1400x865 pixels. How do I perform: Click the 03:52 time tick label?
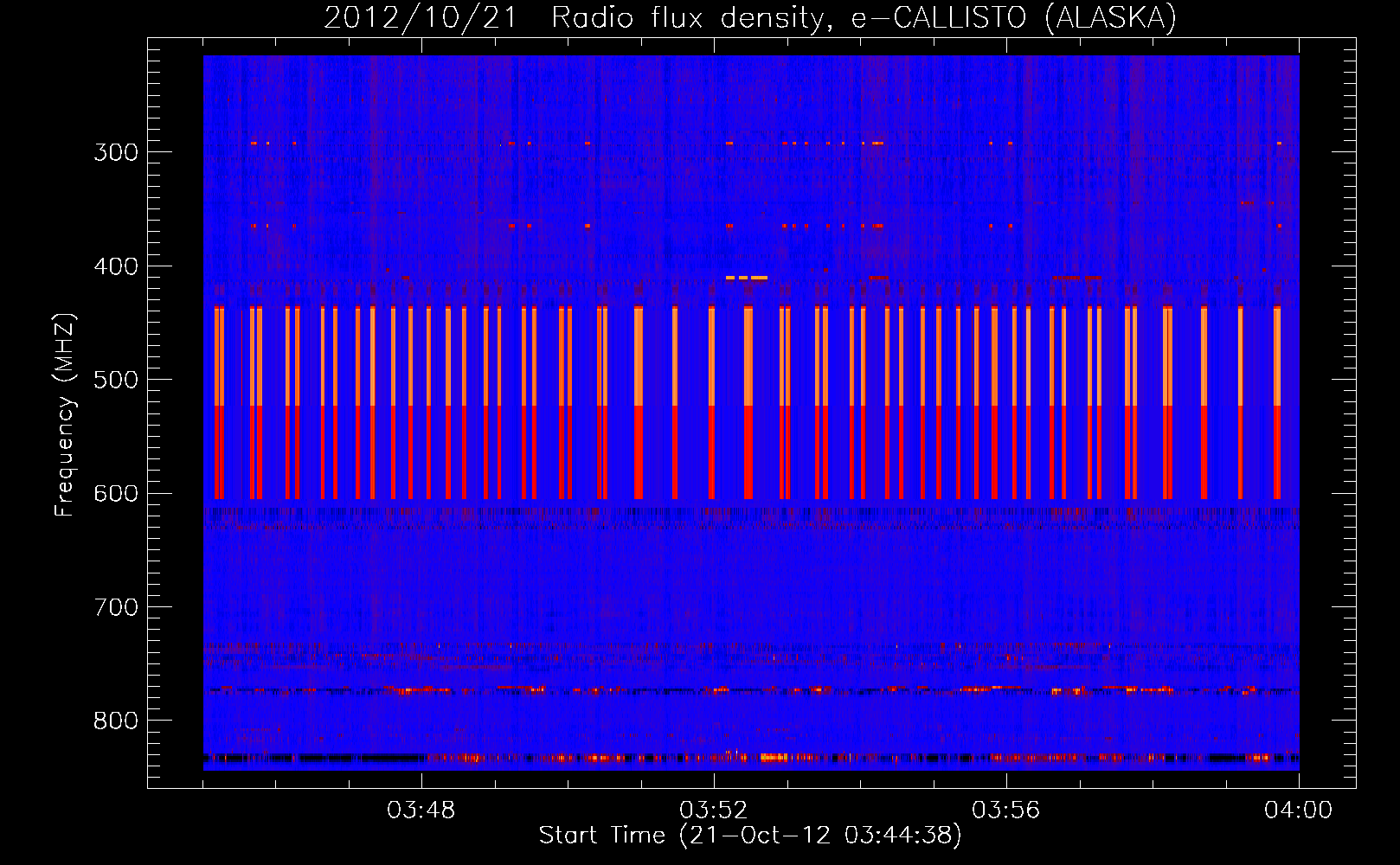[714, 811]
